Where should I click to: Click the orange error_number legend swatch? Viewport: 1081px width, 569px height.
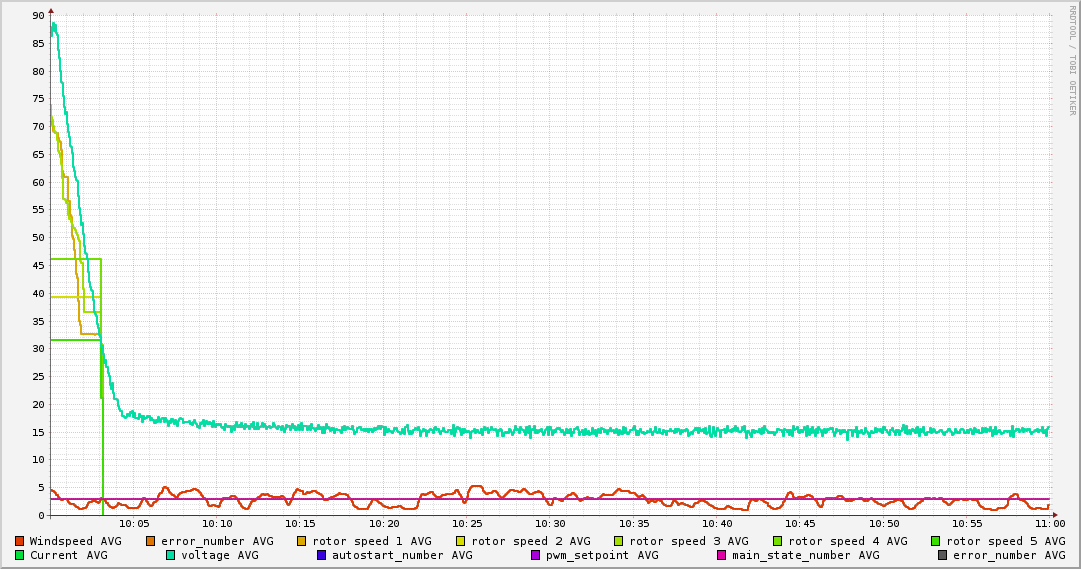(151, 541)
